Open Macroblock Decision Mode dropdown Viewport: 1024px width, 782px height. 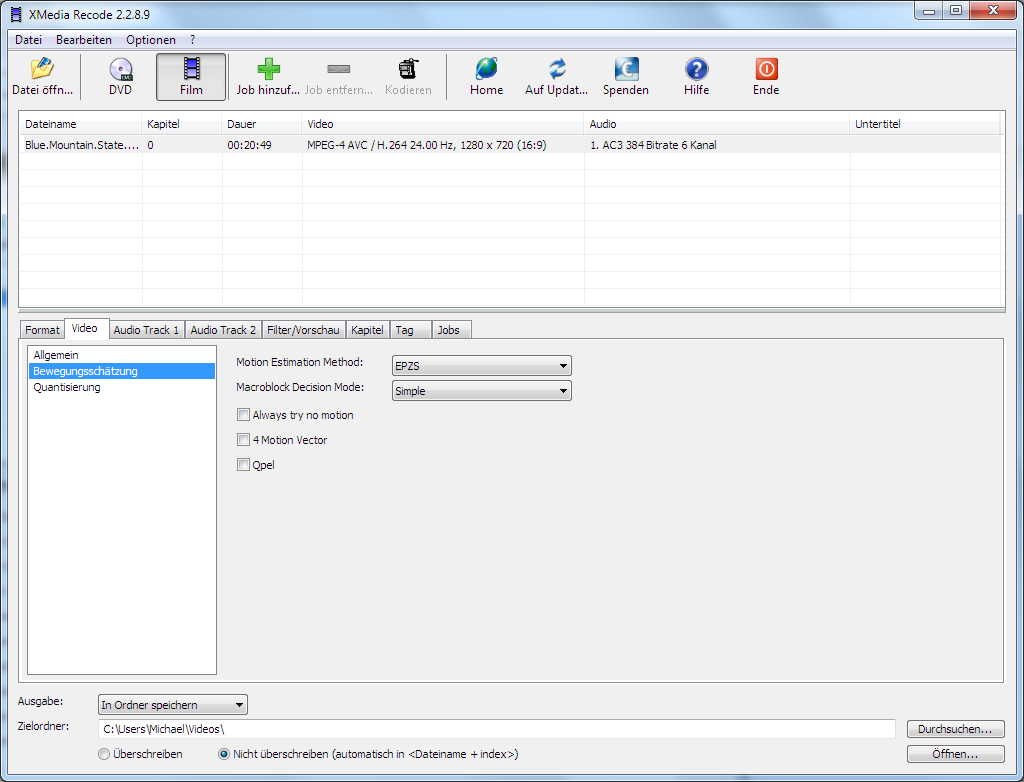(481, 391)
